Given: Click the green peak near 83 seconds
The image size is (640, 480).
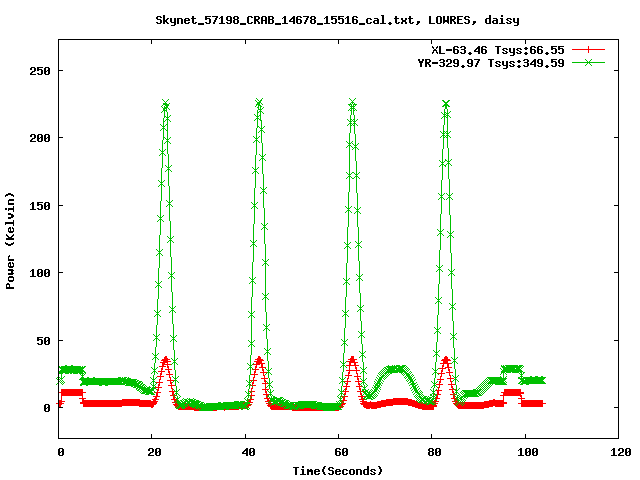Looking at the screenshot, I should point(446,104).
